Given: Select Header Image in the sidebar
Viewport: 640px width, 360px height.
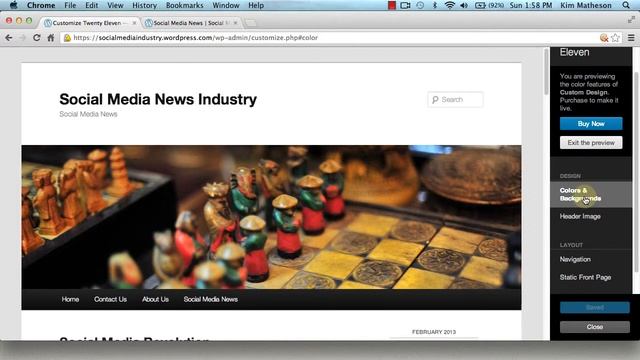Looking at the screenshot, I should (591, 216).
